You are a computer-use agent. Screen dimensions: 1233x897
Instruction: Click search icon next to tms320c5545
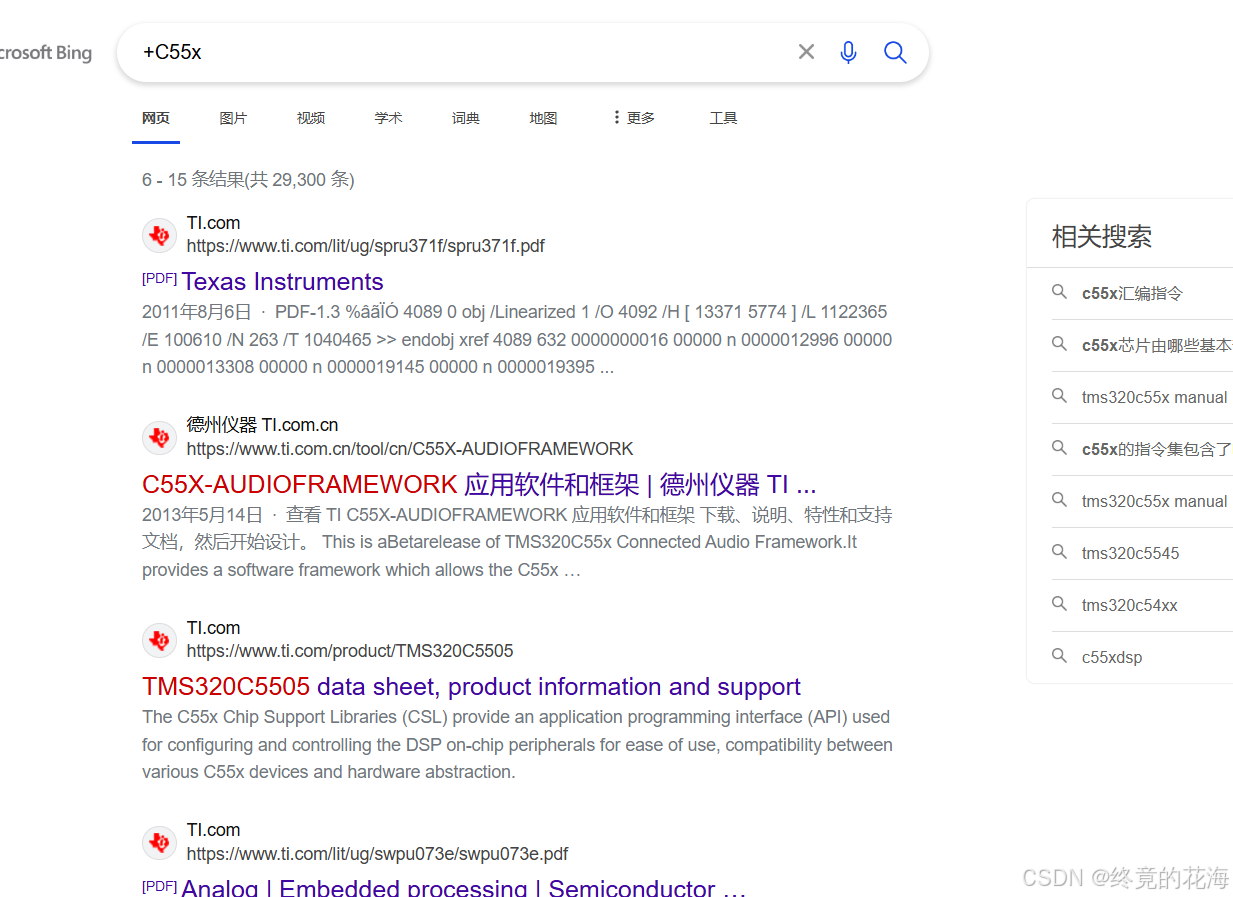(x=1060, y=552)
